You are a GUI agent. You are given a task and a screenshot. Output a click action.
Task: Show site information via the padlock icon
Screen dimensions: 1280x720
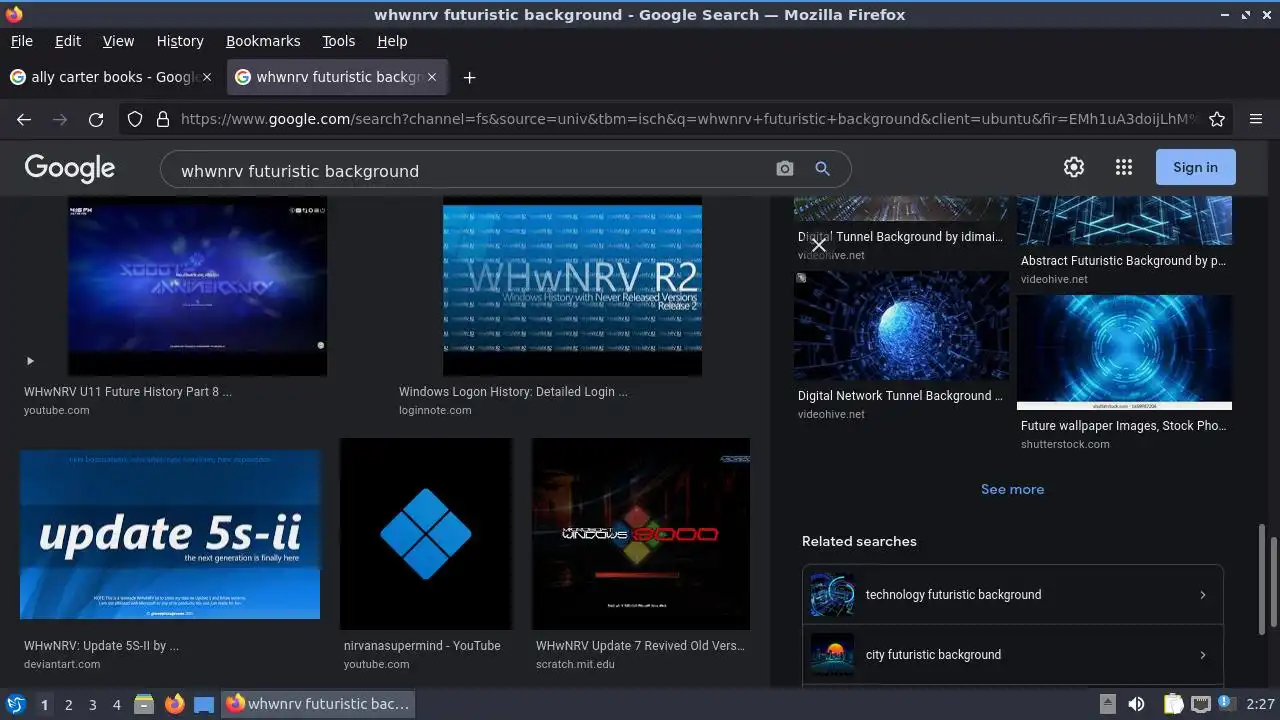tap(162, 119)
